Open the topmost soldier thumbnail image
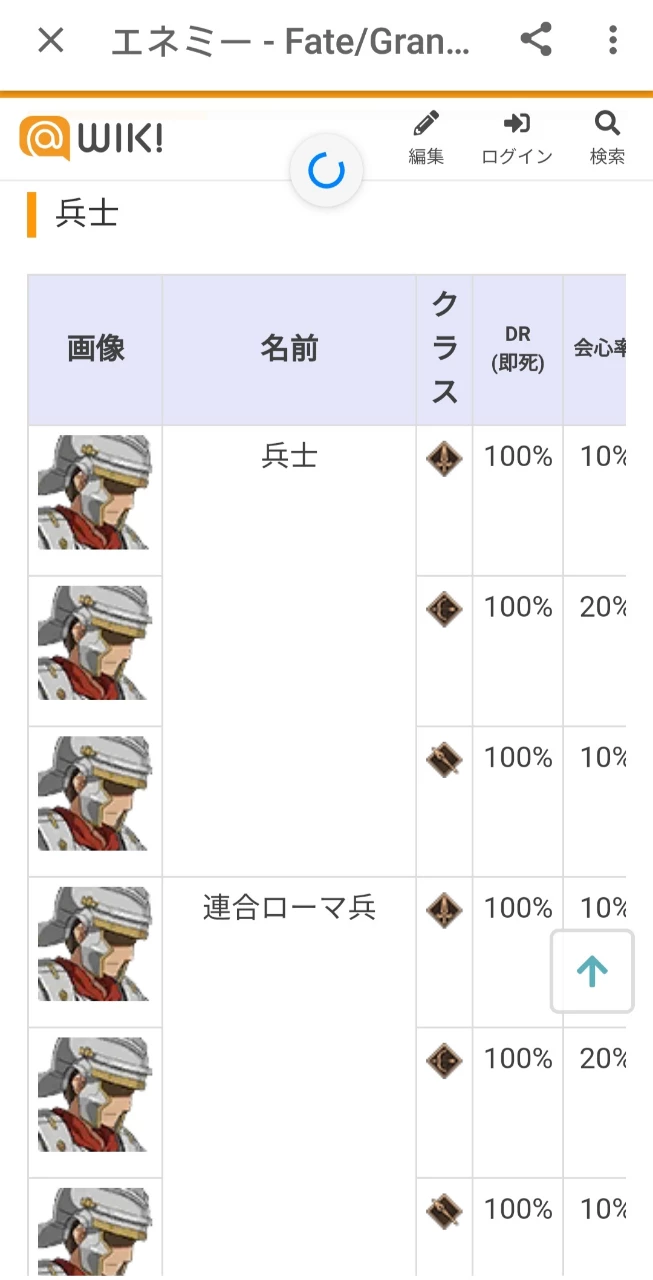The image size is (653, 1280). pos(94,492)
